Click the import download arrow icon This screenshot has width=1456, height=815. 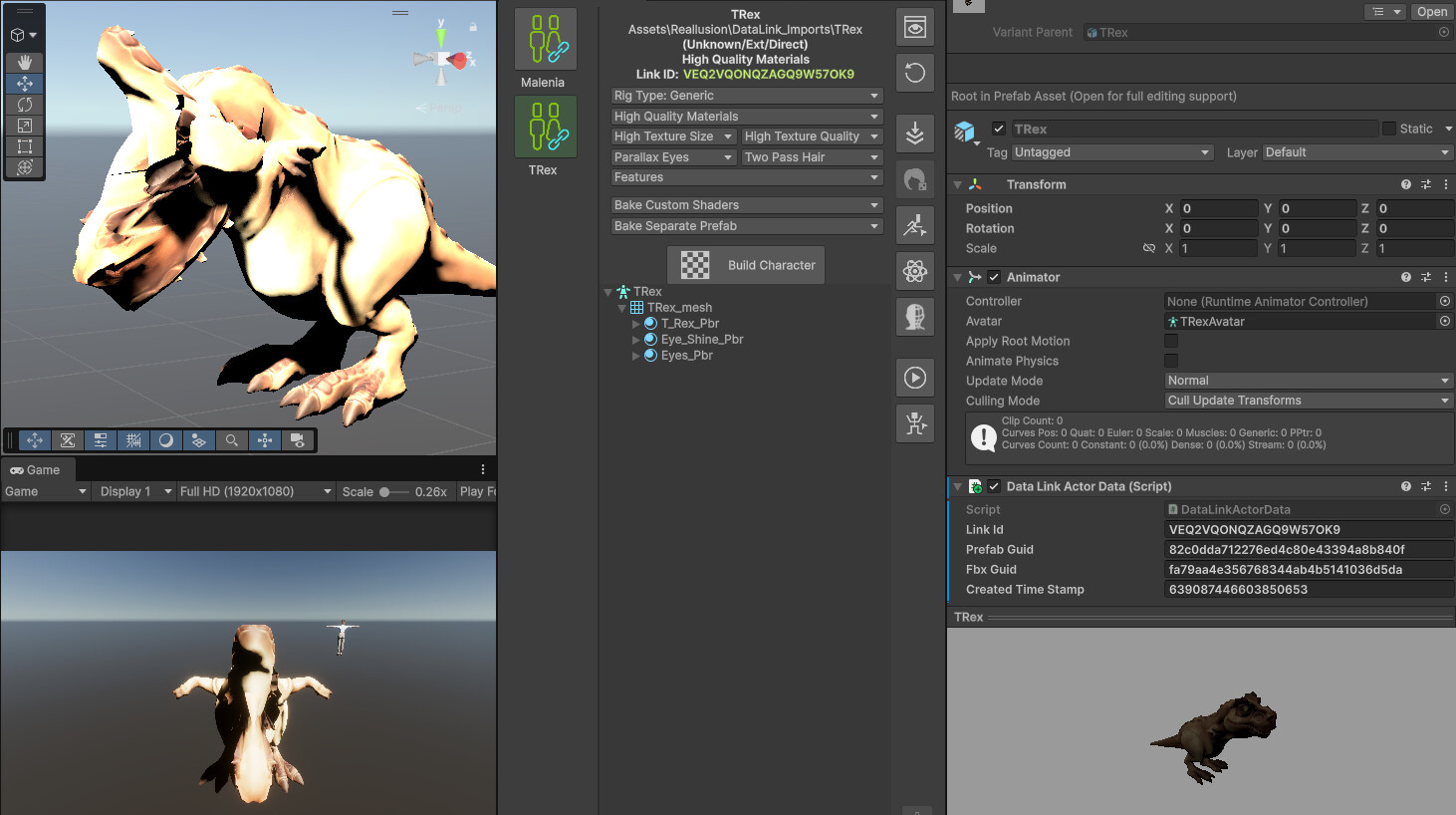[x=914, y=134]
